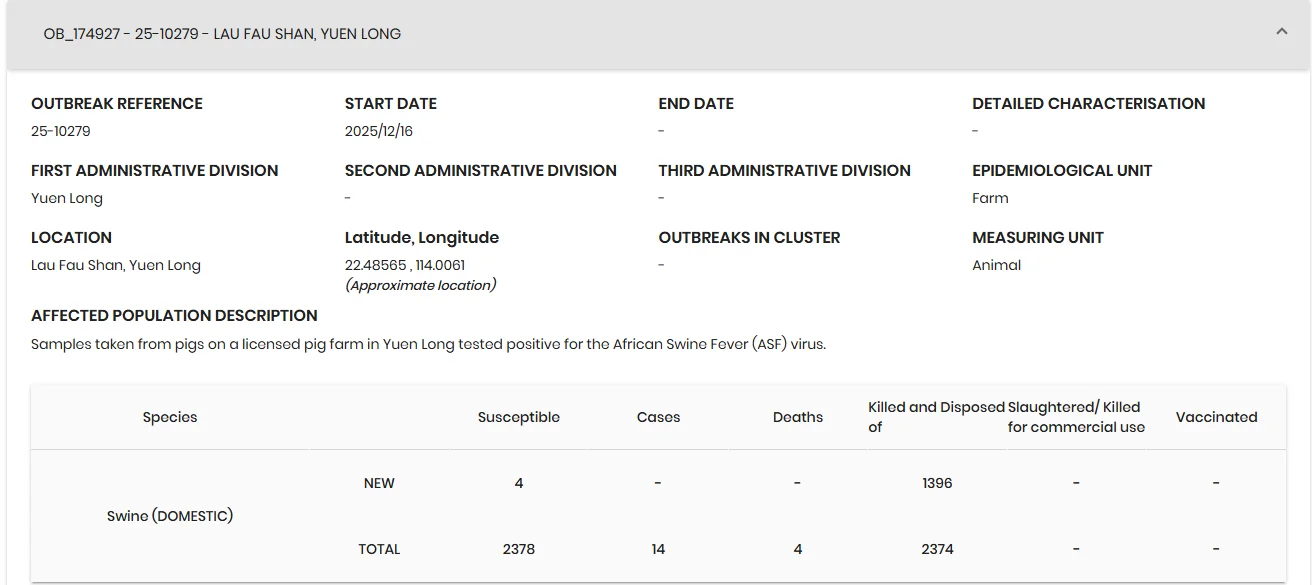Click the total cases value 14
The width and height of the screenshot is (1312, 585).
658,549
